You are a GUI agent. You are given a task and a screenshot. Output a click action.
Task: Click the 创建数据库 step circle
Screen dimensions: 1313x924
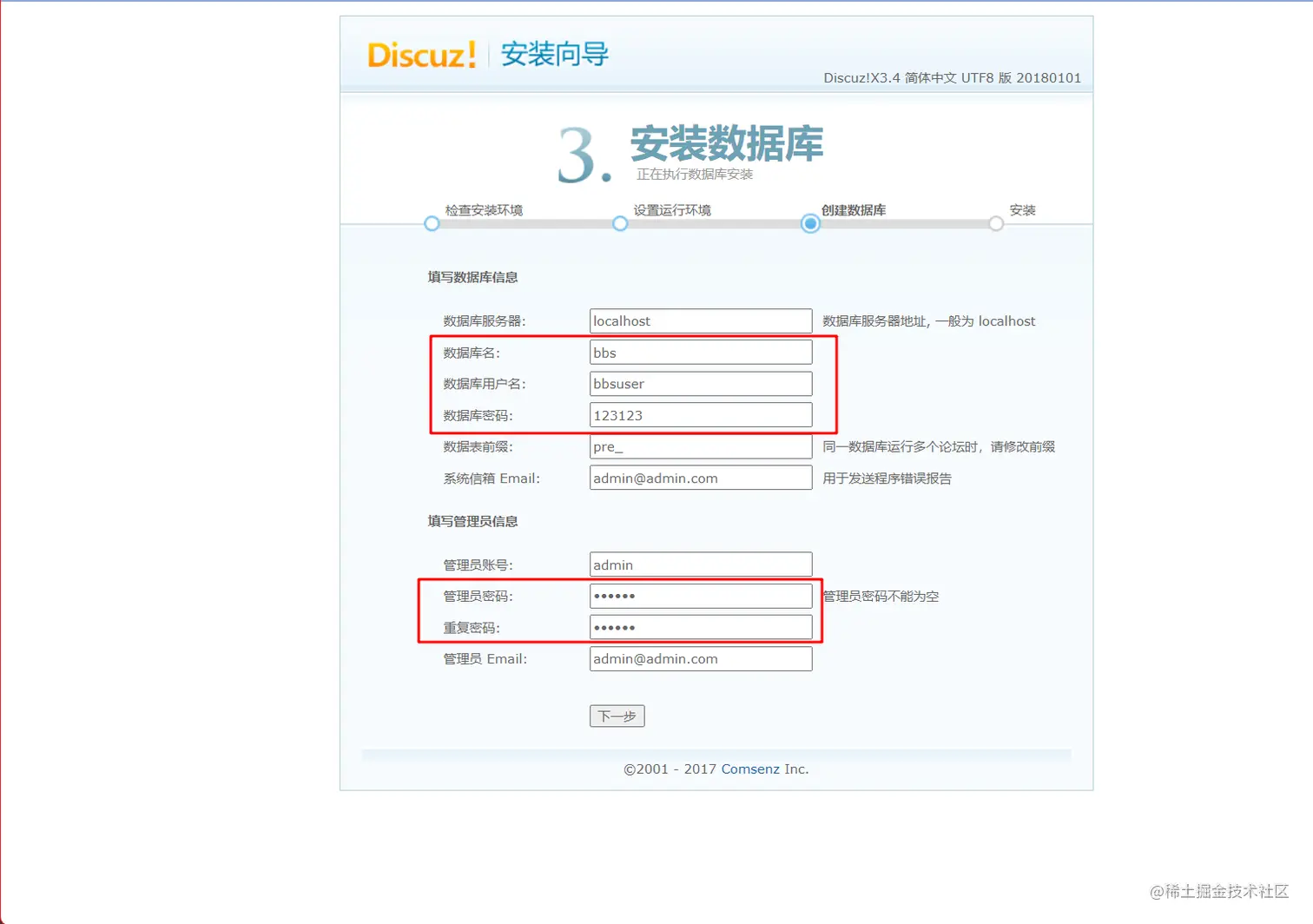tap(810, 224)
